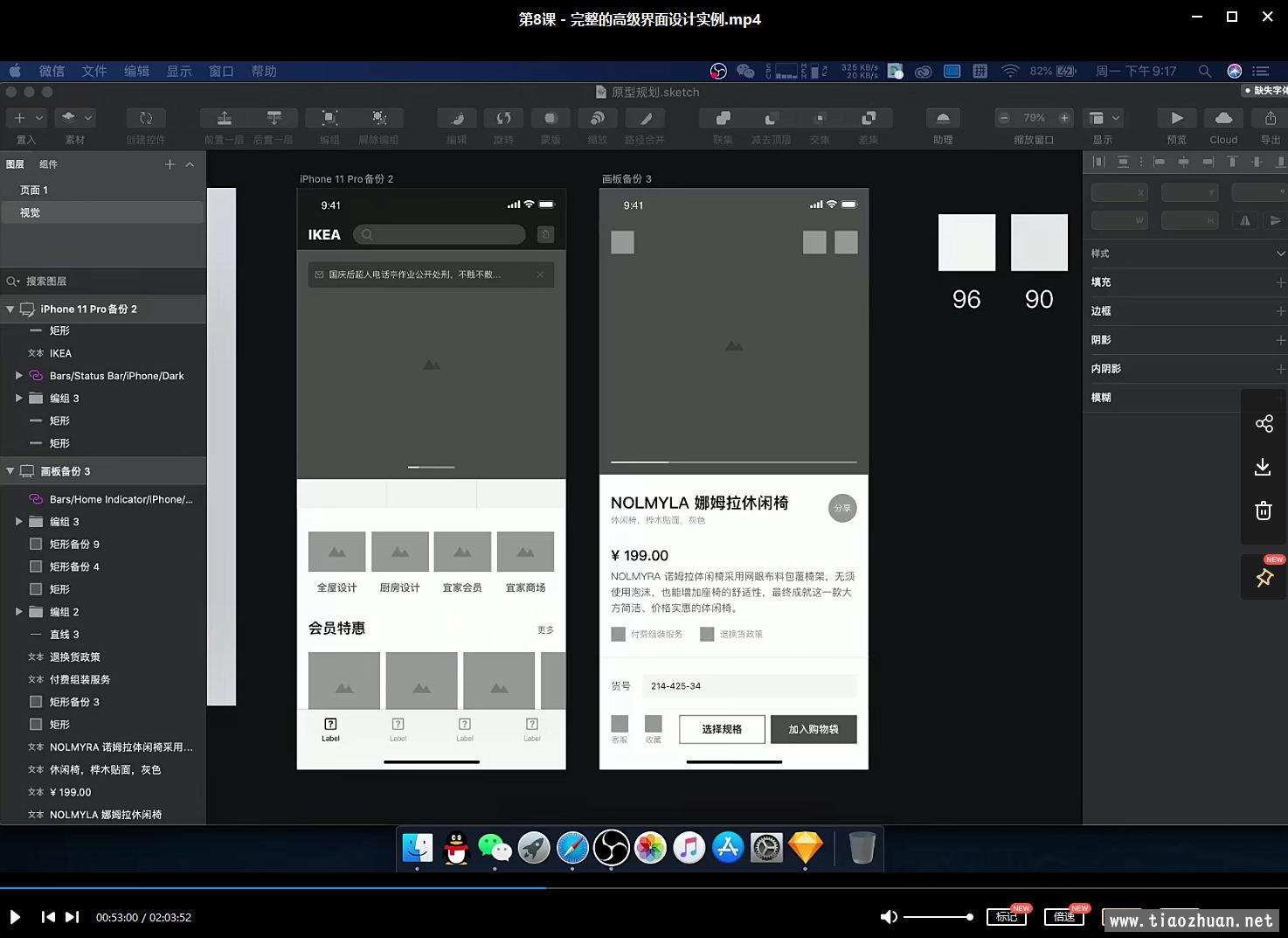Zoom in with the plus button
Image resolution: width=1288 pixels, height=938 pixels.
tap(1064, 118)
